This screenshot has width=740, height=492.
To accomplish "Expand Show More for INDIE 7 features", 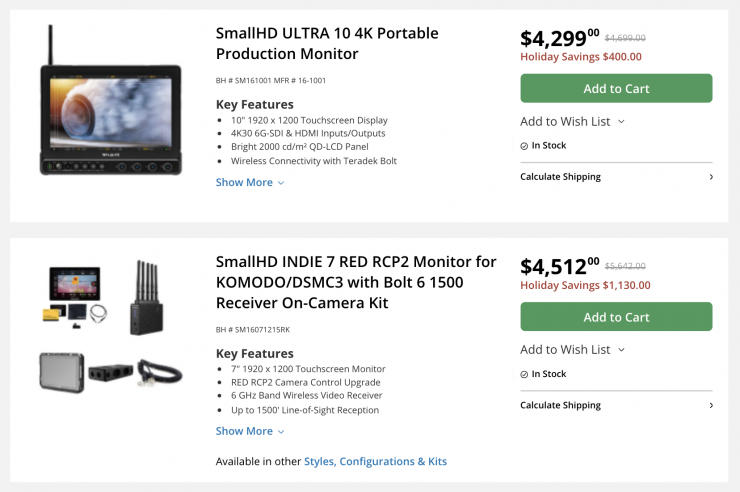I will [244, 431].
